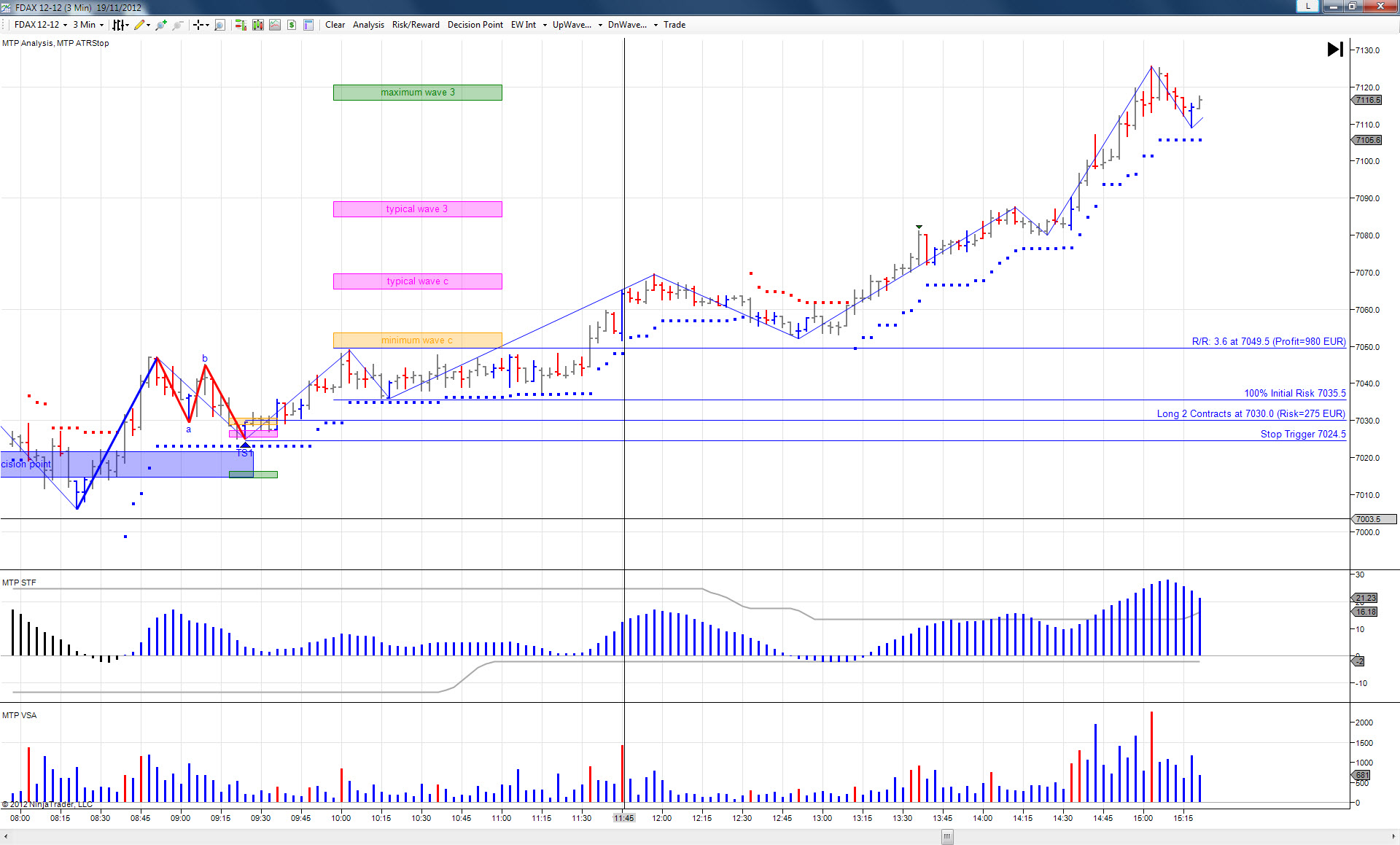Open the data box magnifier icon
Viewport: 1400px width, 845px height.
(219, 25)
